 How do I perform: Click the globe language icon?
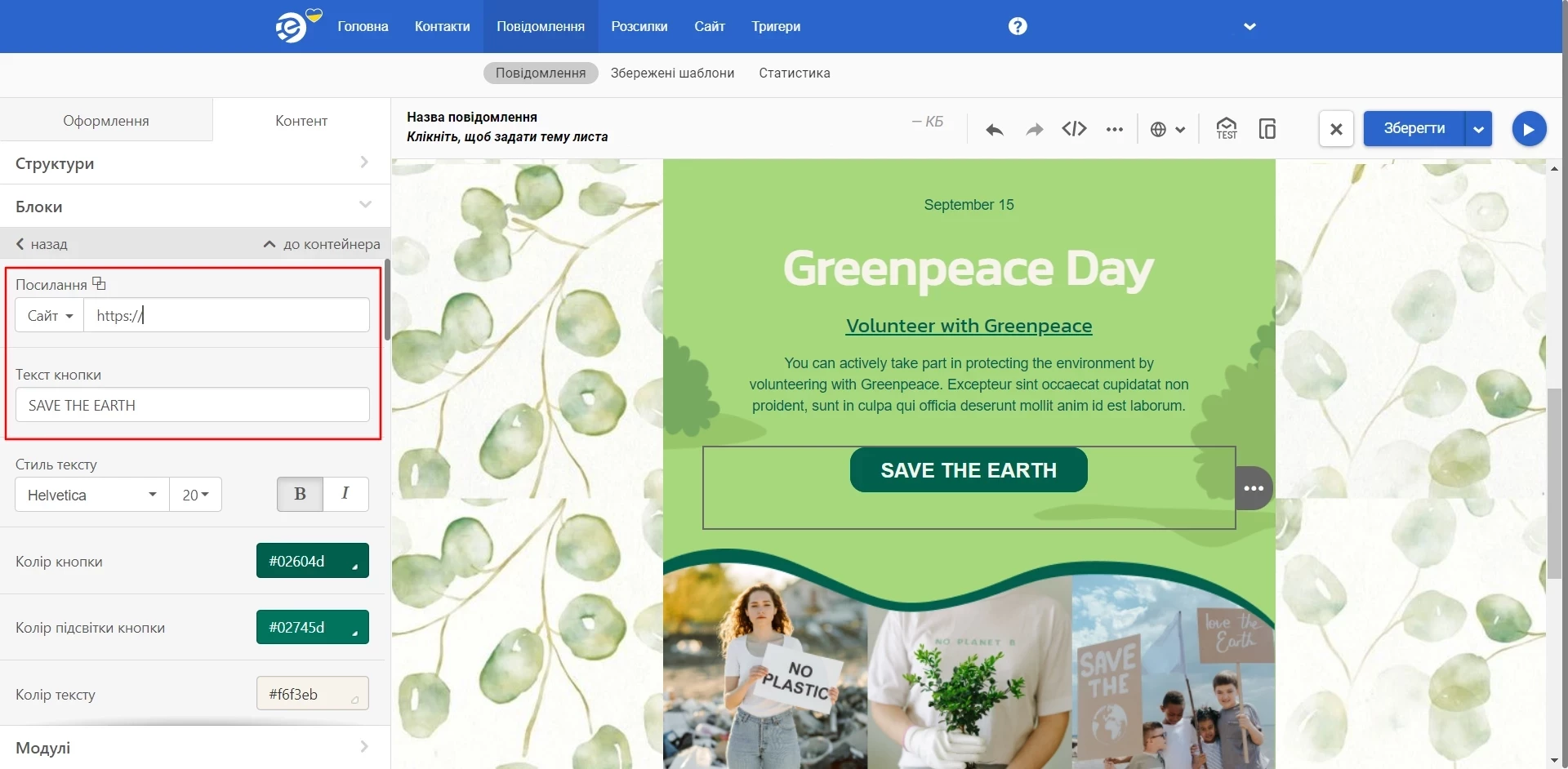click(1158, 129)
